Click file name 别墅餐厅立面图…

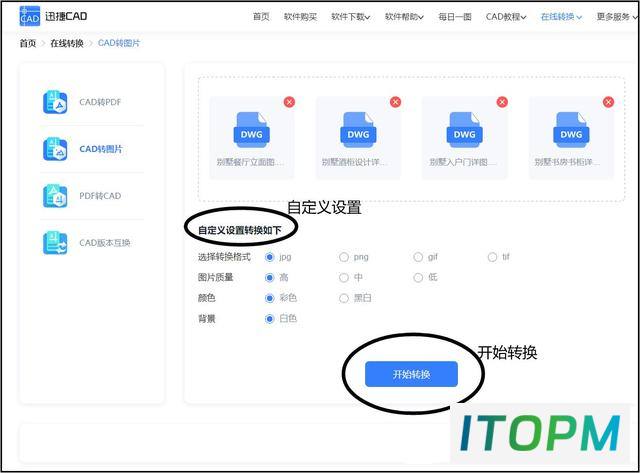pos(250,162)
